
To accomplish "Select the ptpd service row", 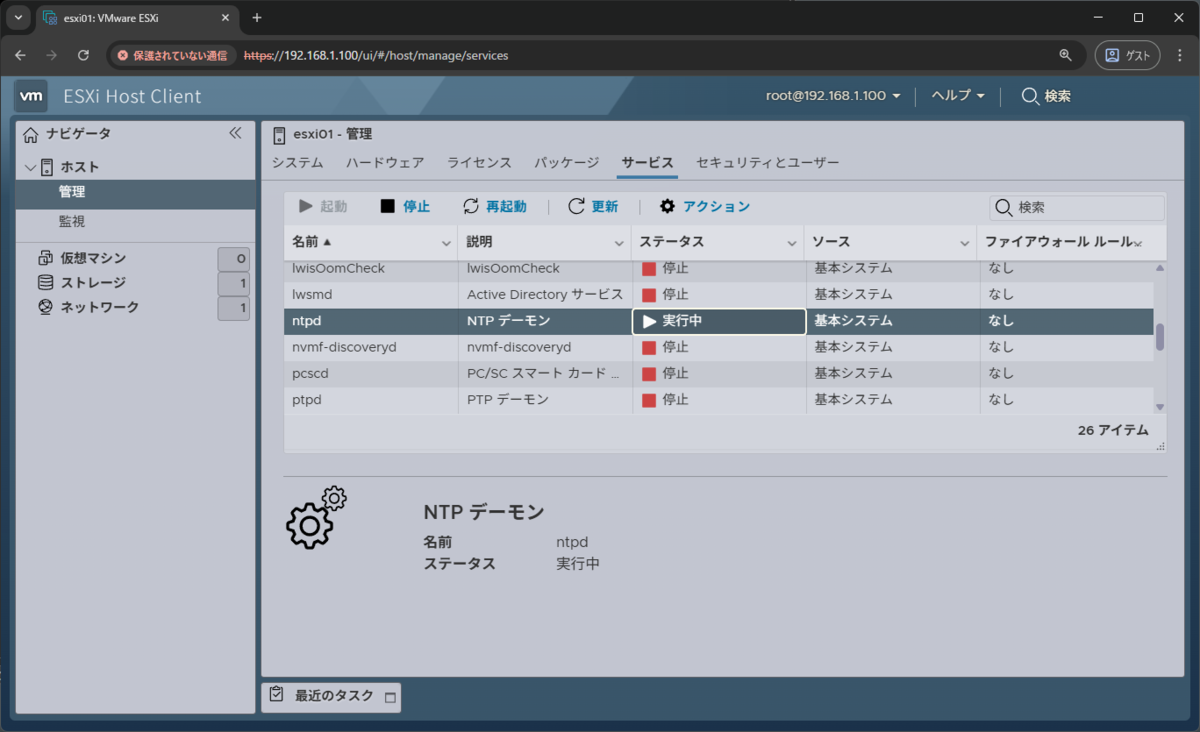I will click(x=719, y=399).
